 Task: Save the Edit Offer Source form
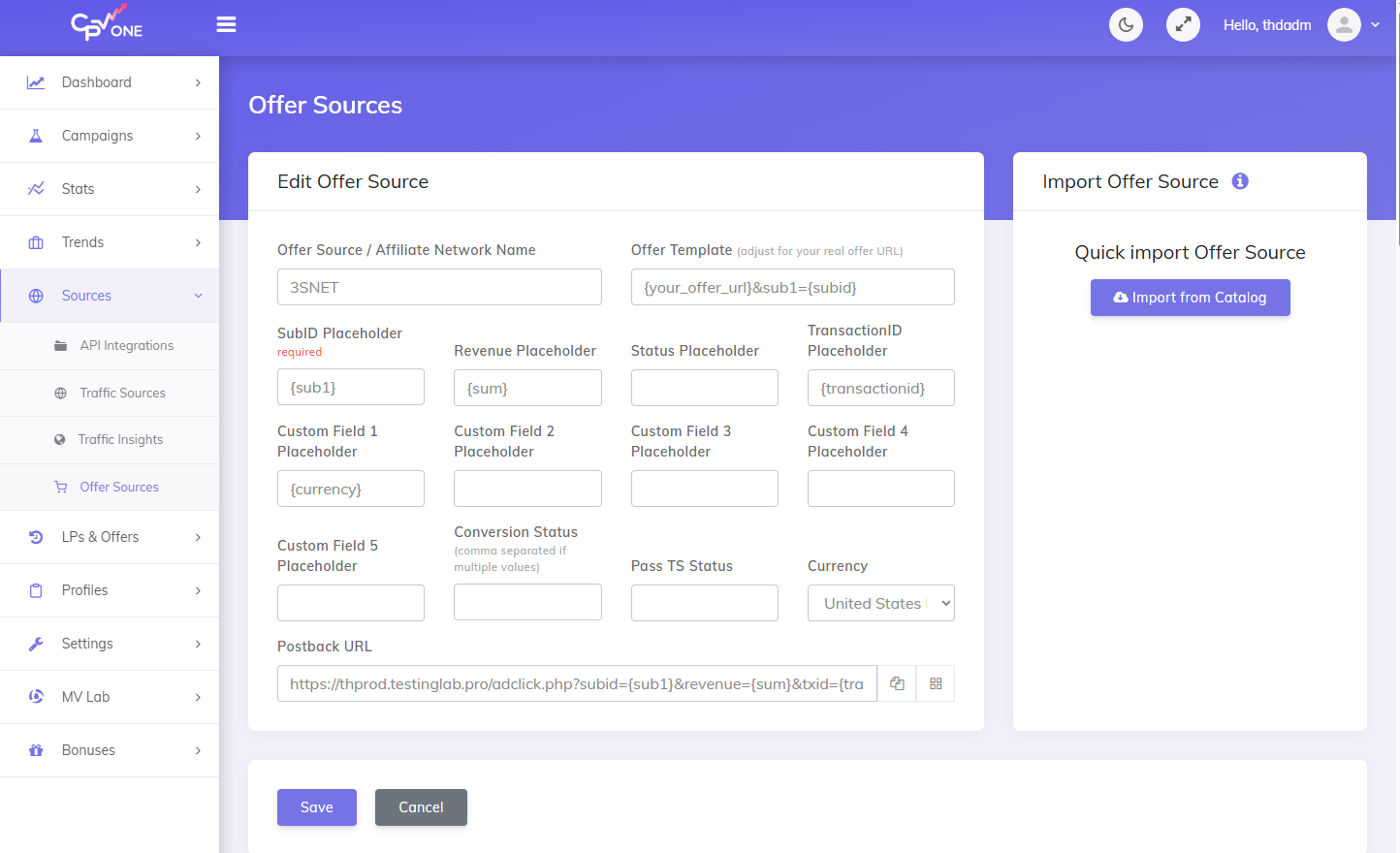coord(316,806)
